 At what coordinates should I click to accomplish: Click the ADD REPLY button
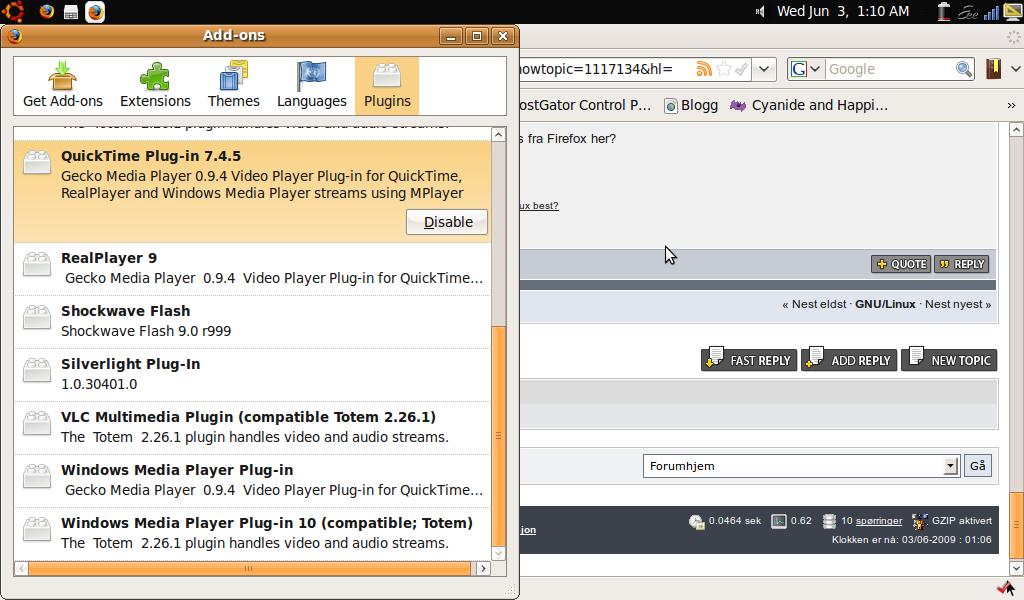(849, 360)
